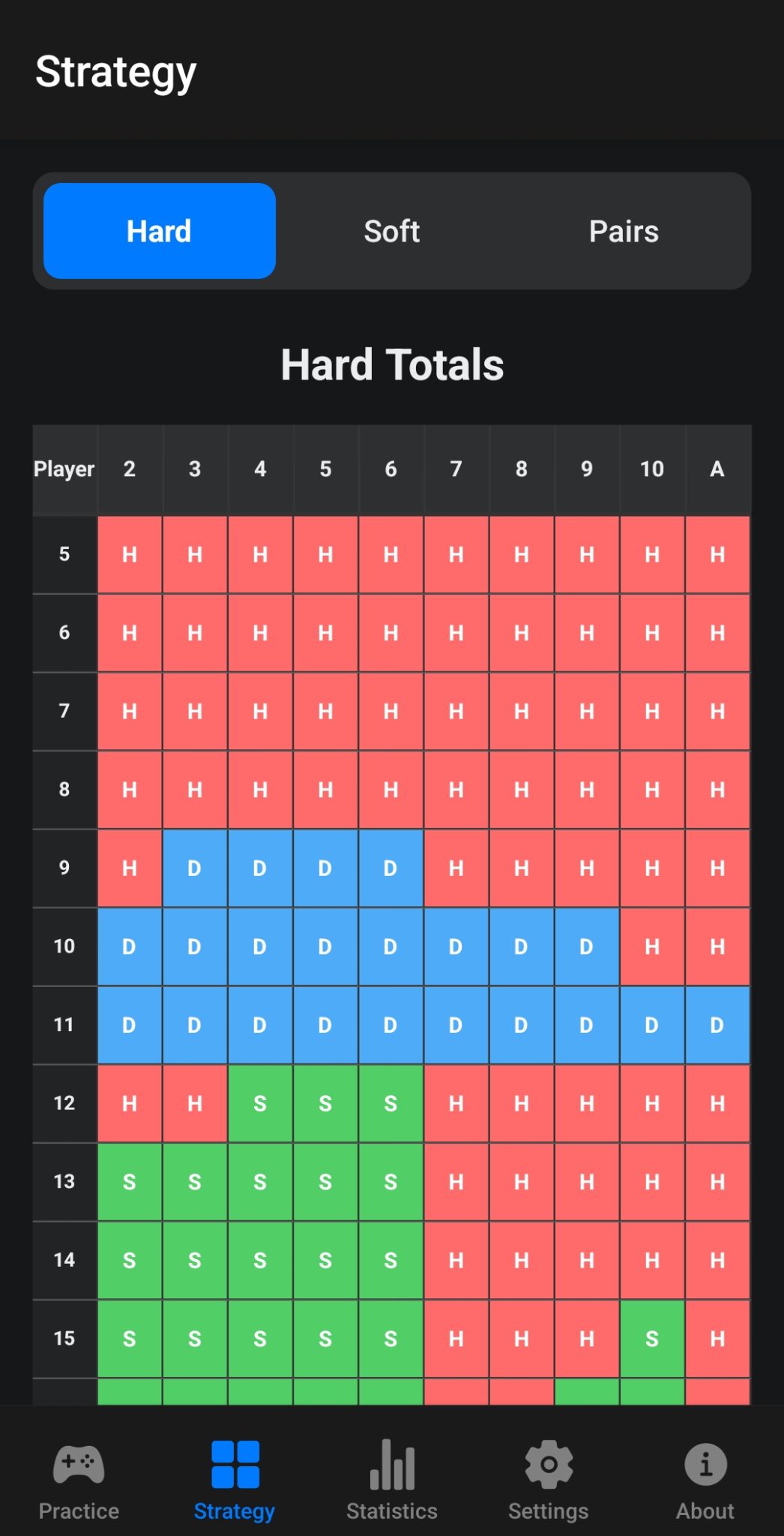Tap the Practice label at bottom left

pos(78,1510)
